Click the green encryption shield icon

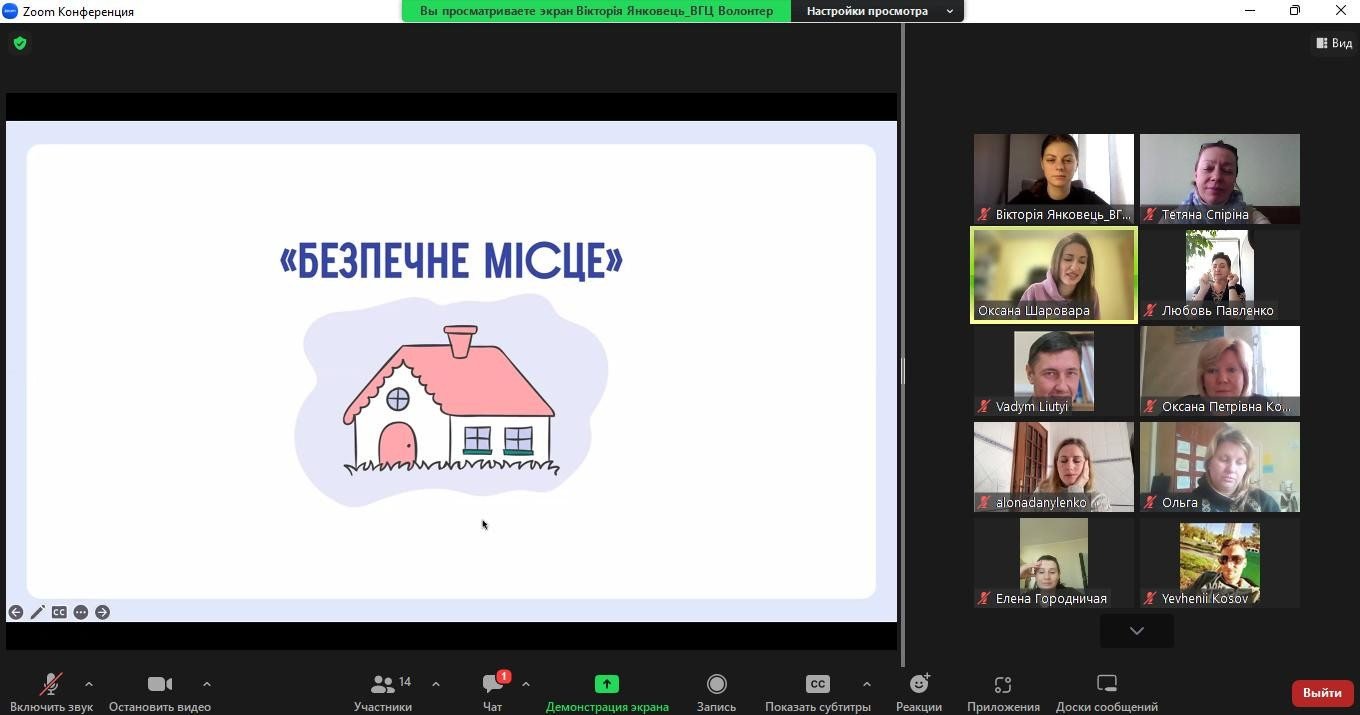click(x=20, y=43)
